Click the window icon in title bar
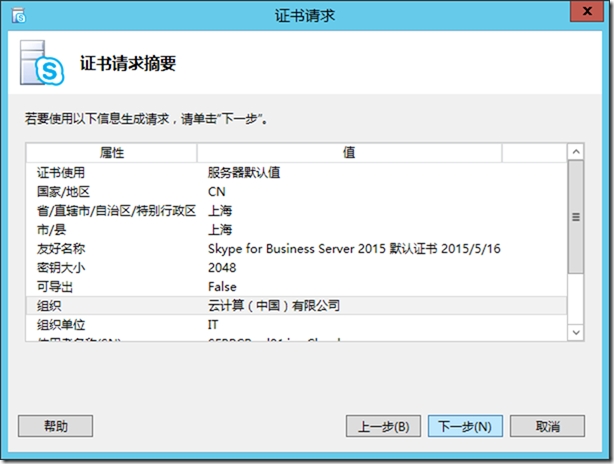This screenshot has height=464, width=614. [x=19, y=16]
